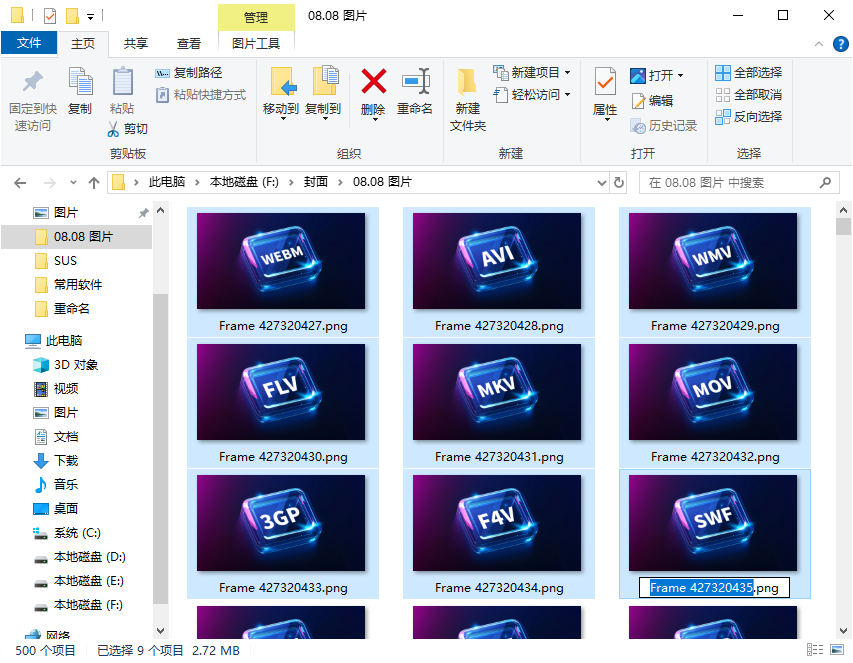853x663 pixels.
Task: Select the WEBM thumbnail Frame 427320427.png
Action: pyautogui.click(x=283, y=272)
